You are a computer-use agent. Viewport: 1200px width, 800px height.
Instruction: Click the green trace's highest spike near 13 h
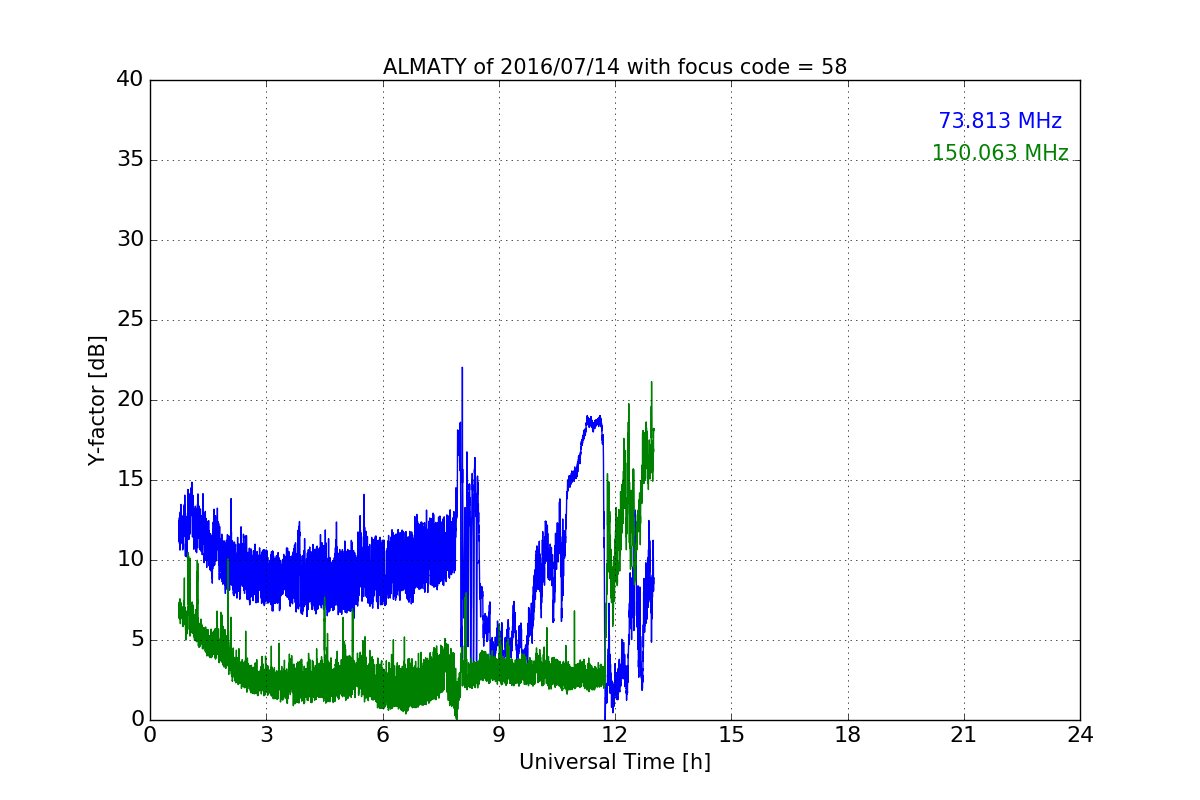(x=652, y=383)
